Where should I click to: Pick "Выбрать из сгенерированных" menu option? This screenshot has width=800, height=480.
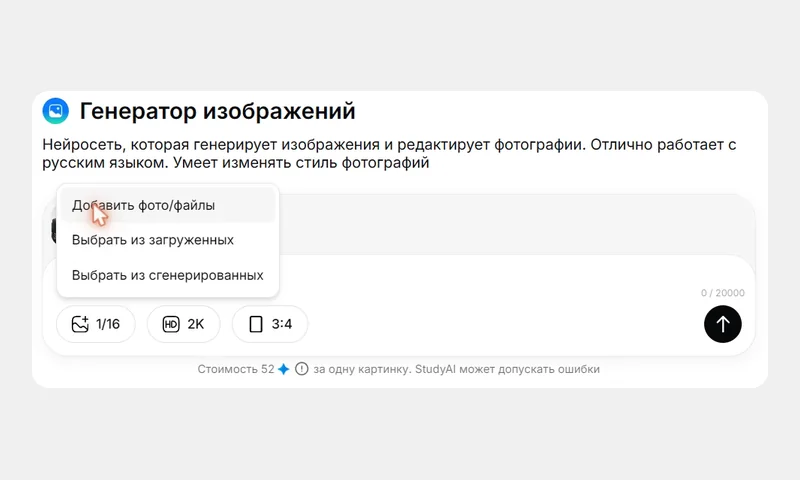tap(168, 275)
